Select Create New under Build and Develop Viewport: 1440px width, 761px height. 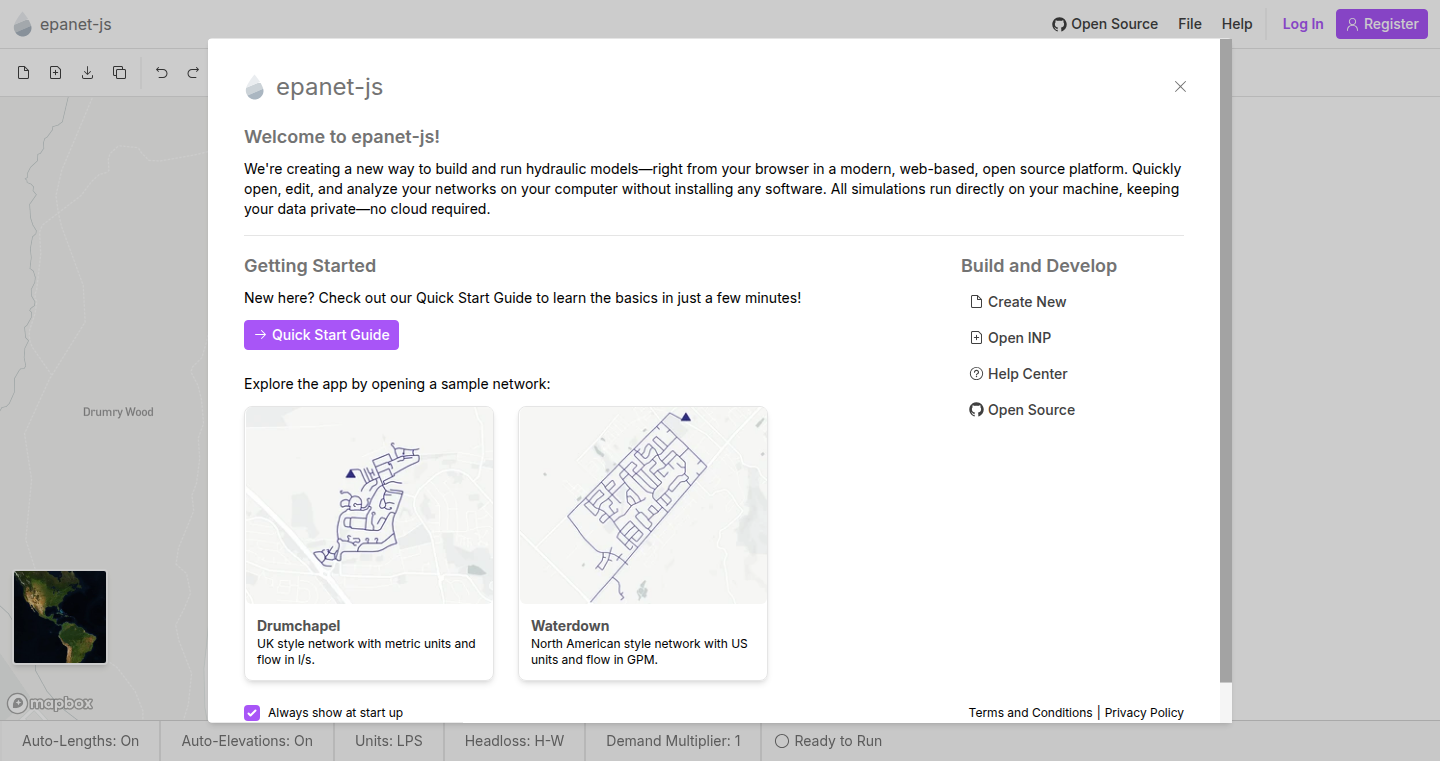(1018, 302)
